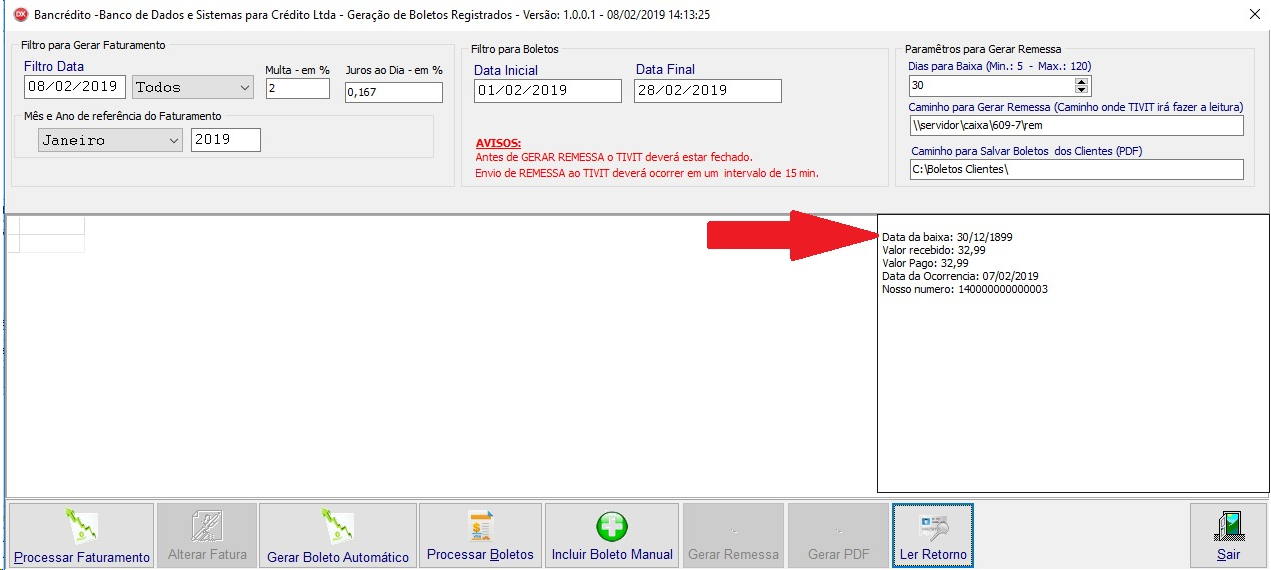Viewport: 1271px width, 570px height.
Task: Click the Processar Faturamento button
Action: 82,536
